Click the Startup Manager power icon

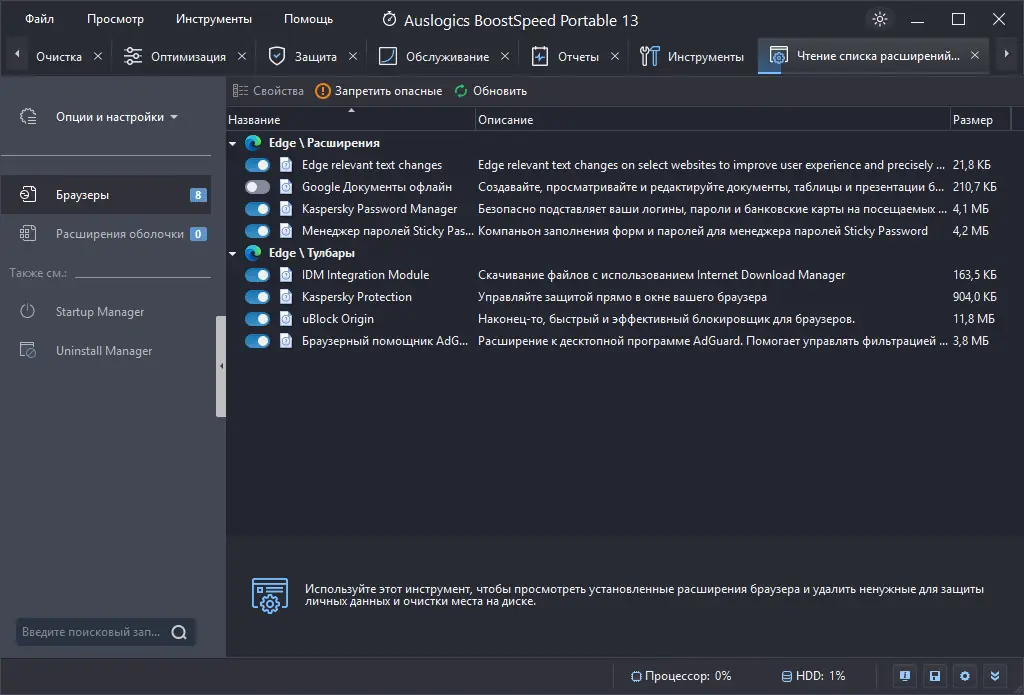point(27,311)
